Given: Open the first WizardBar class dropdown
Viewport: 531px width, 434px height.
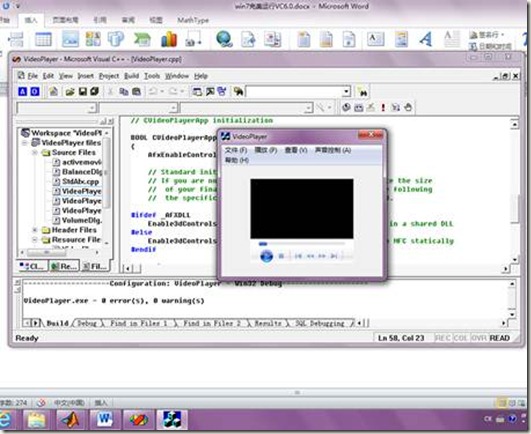Looking at the screenshot, I should click(92, 108).
